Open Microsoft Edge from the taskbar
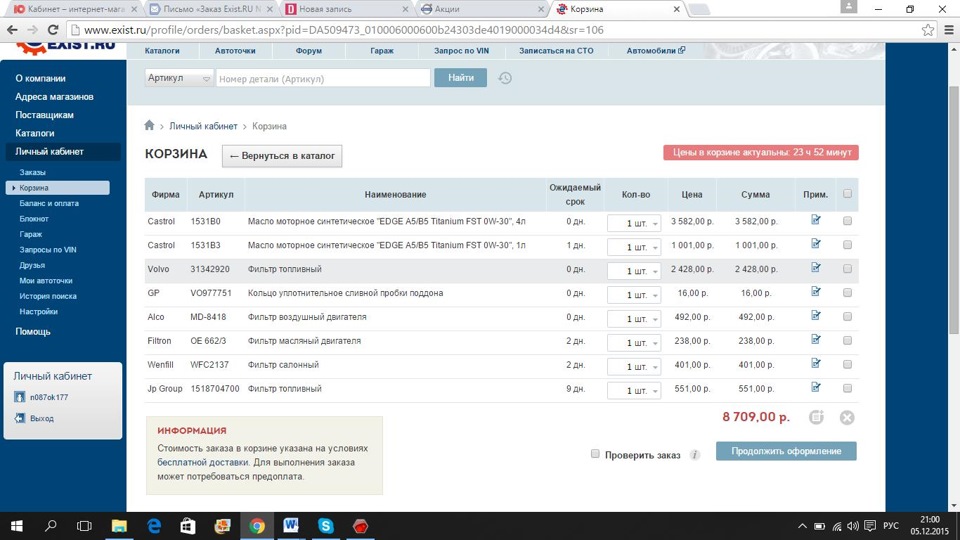960x540 pixels. (x=154, y=526)
